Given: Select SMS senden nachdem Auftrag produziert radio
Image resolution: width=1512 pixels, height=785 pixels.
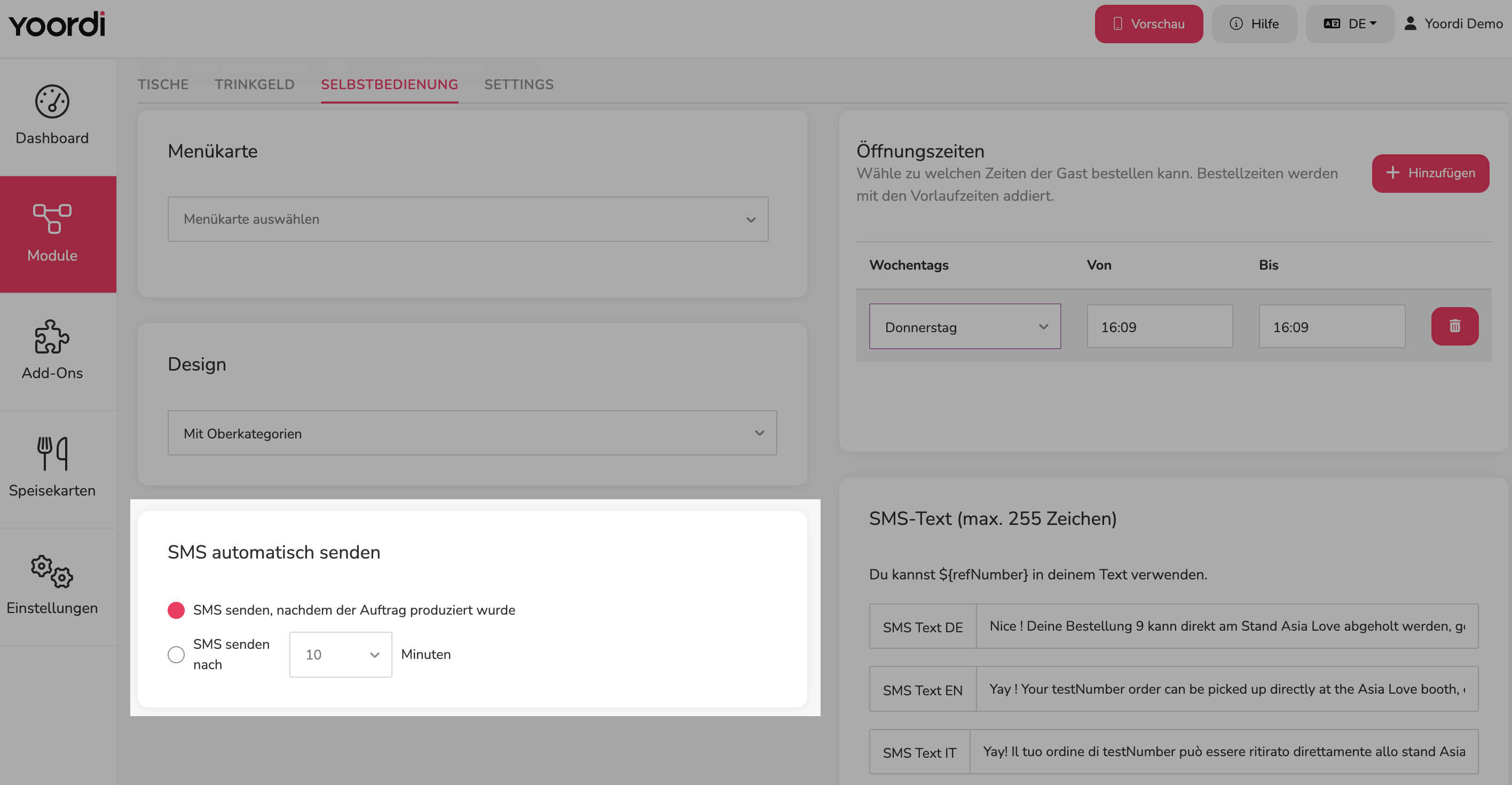Looking at the screenshot, I should tap(176, 610).
